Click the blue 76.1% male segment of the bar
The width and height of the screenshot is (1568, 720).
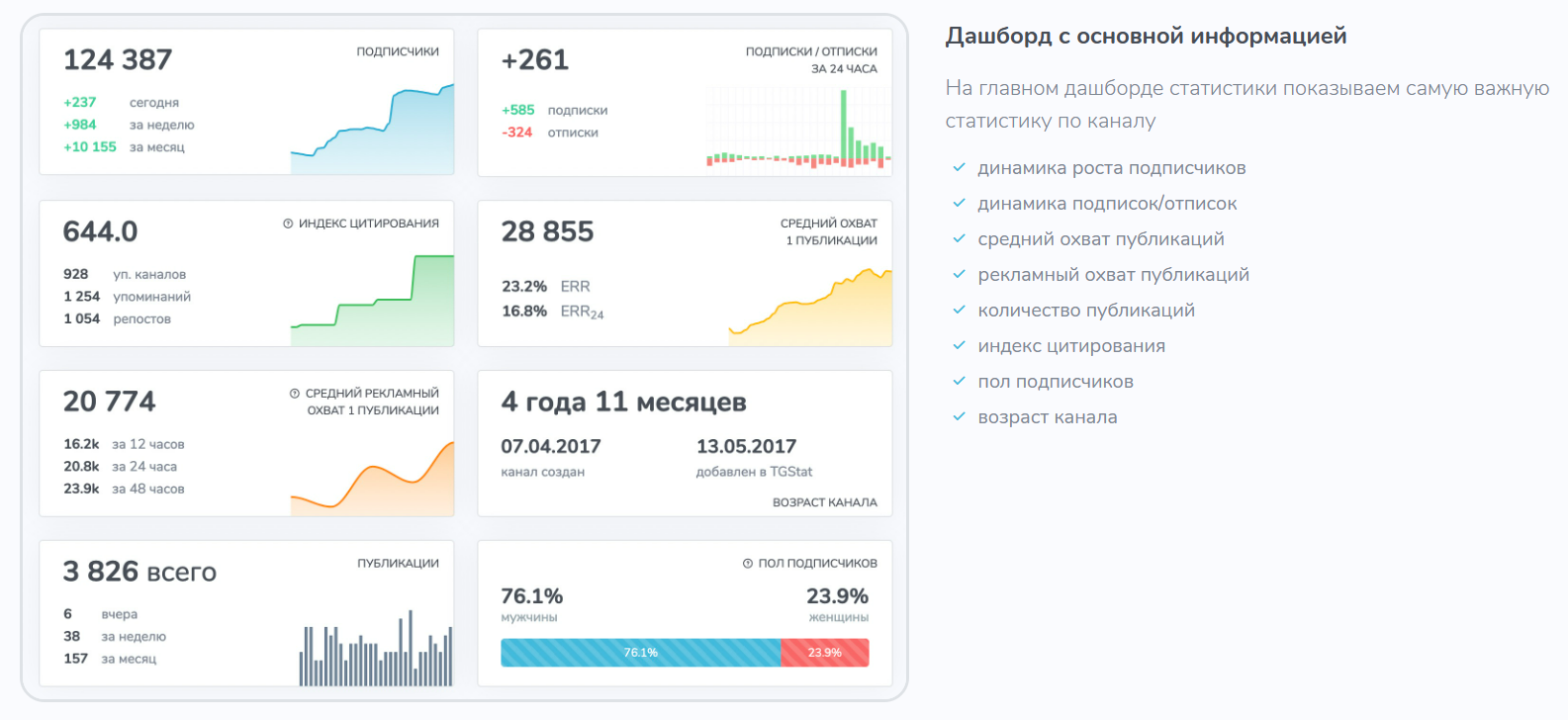(640, 653)
